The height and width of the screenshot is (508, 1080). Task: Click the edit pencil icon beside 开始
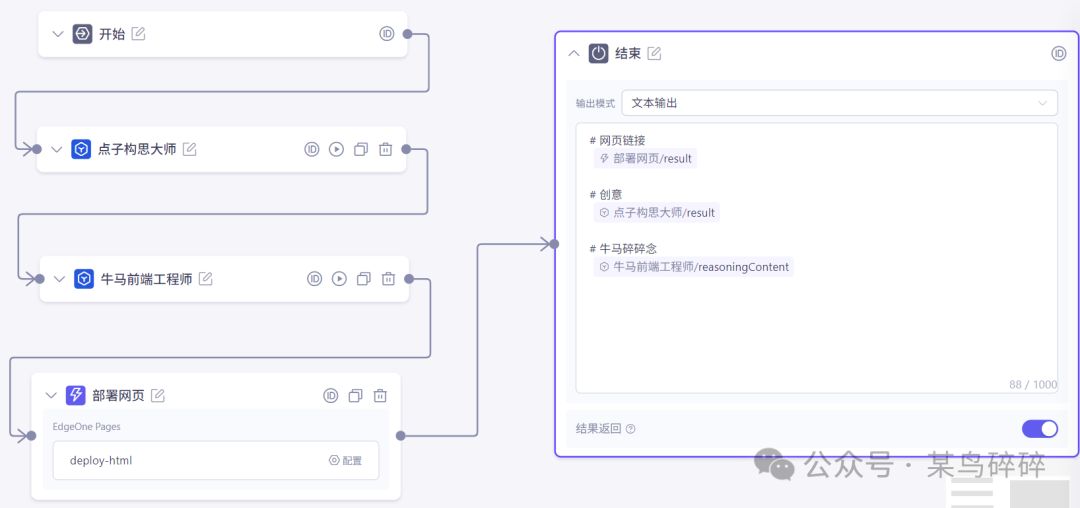click(139, 34)
